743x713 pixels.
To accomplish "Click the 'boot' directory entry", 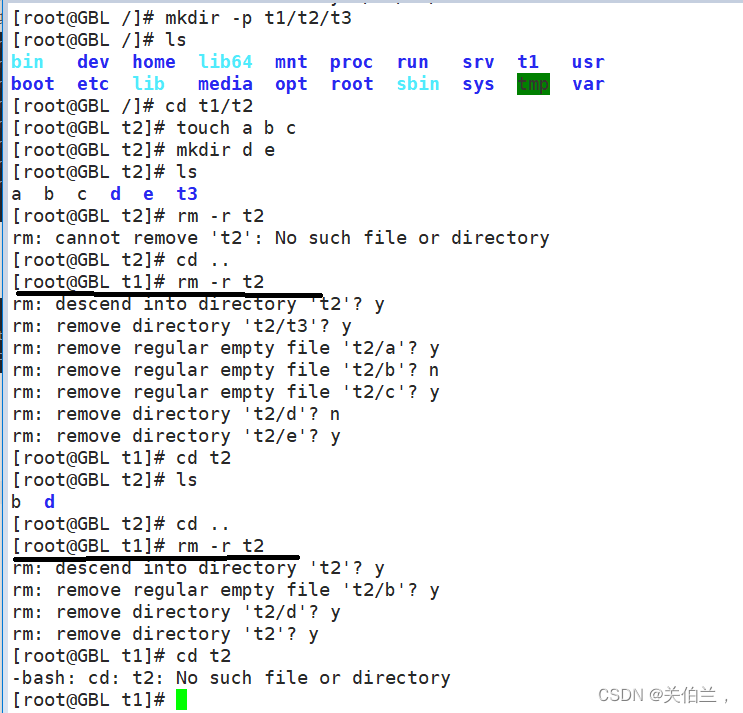I will [x=33, y=84].
